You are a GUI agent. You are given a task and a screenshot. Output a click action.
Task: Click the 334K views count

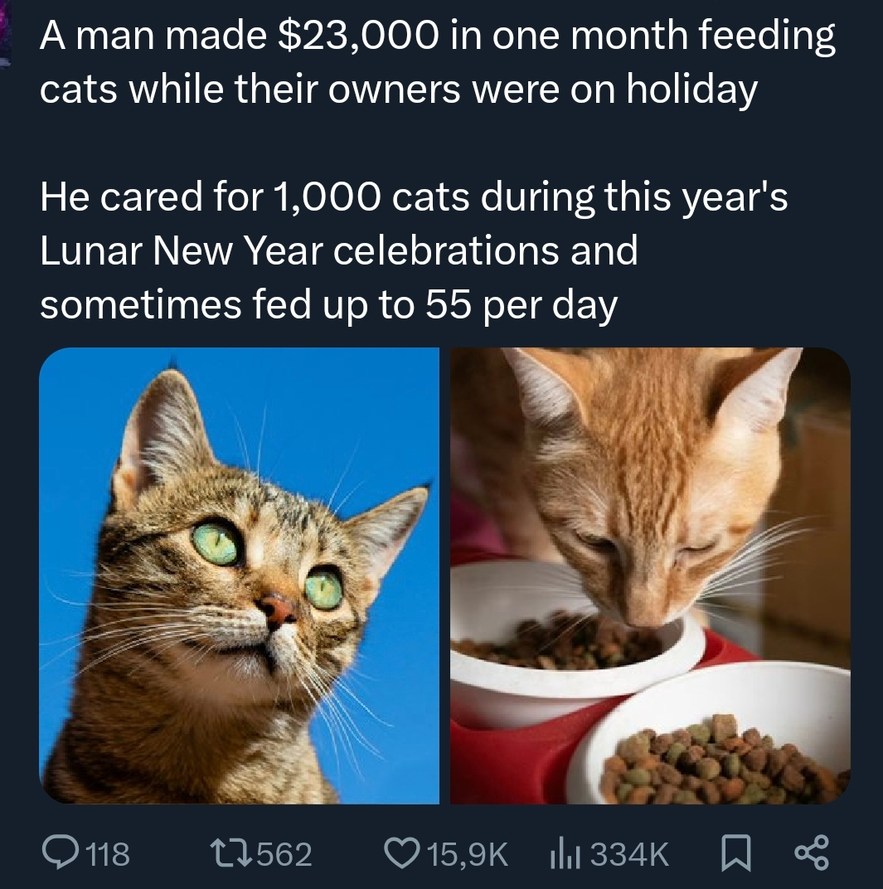pyautogui.click(x=630, y=852)
